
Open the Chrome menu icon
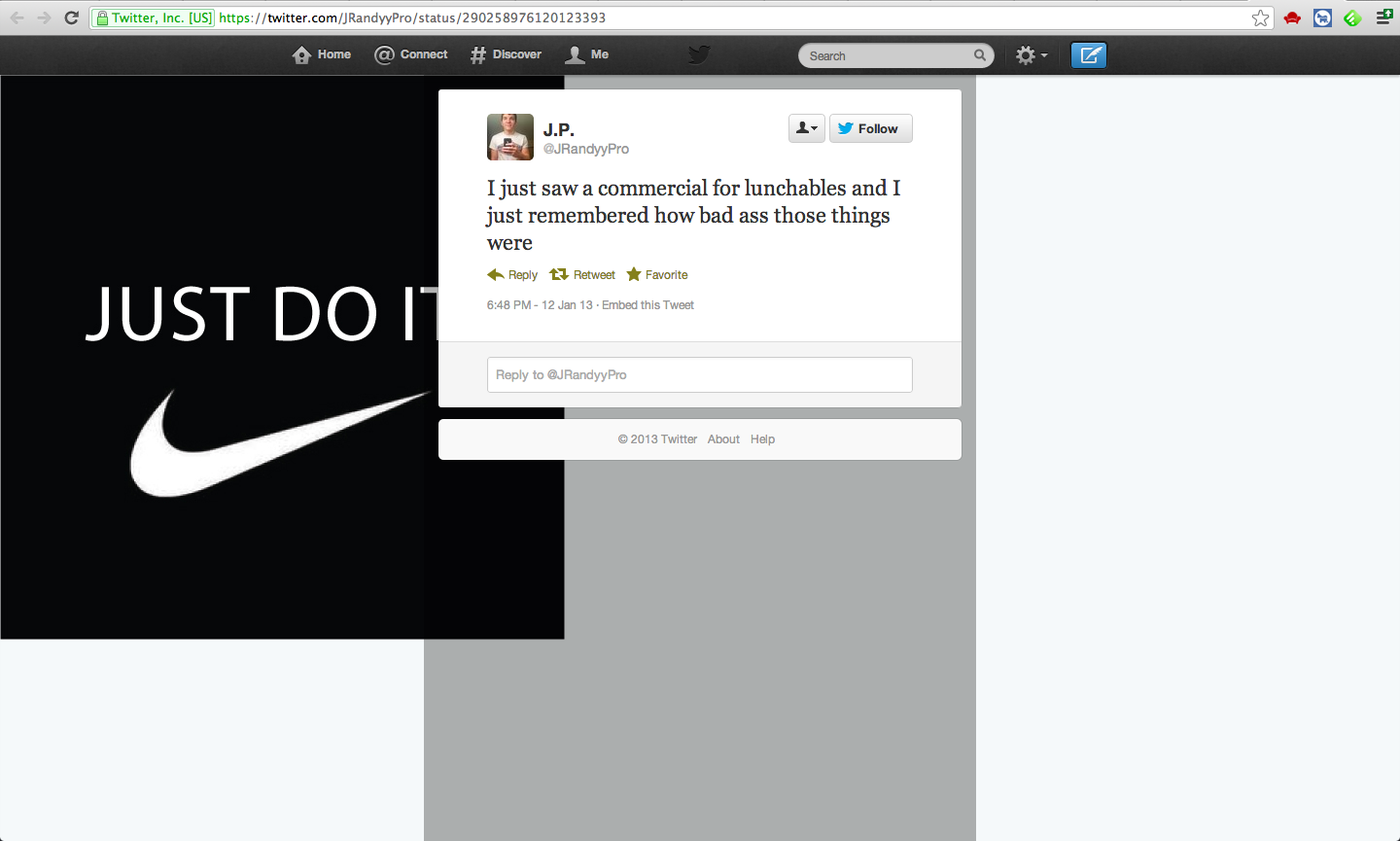[x=1384, y=18]
